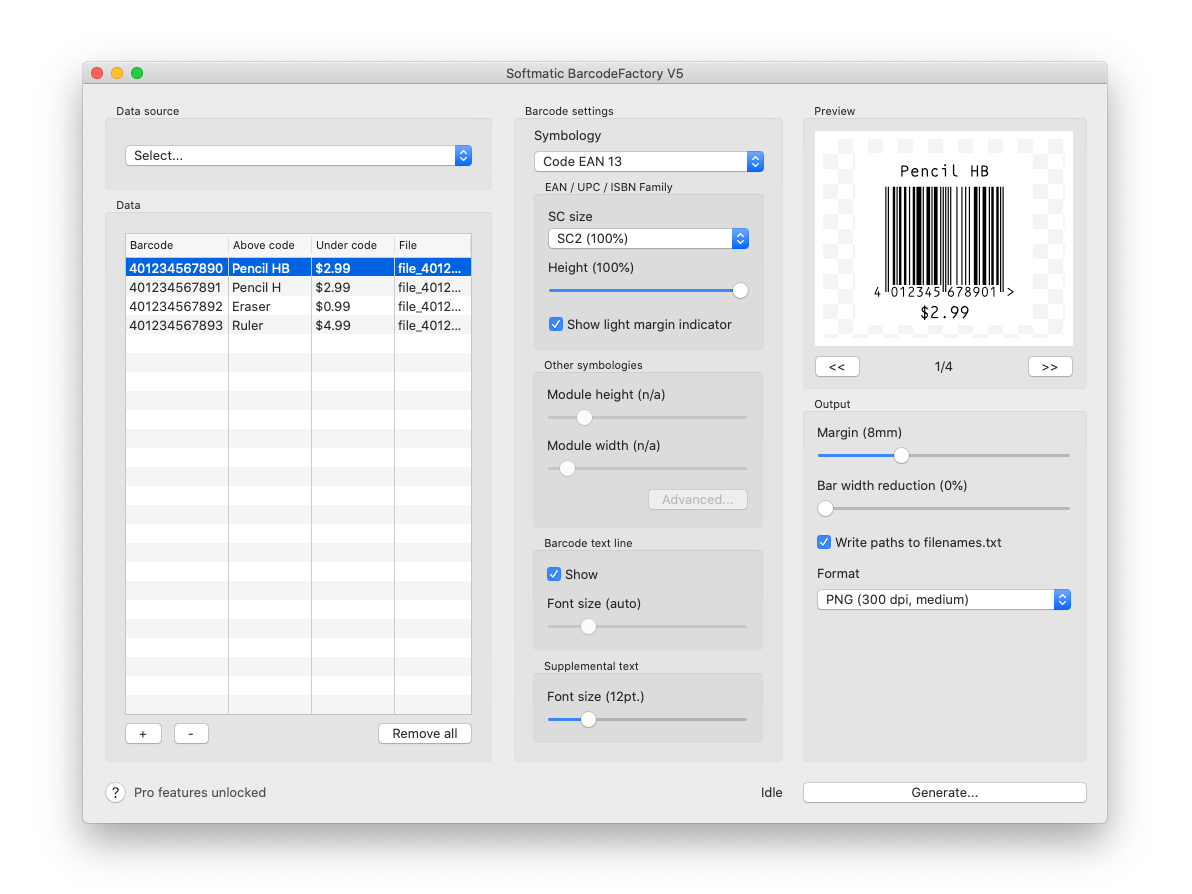
Task: Click the barcode preview thumbnail
Action: coord(943,238)
